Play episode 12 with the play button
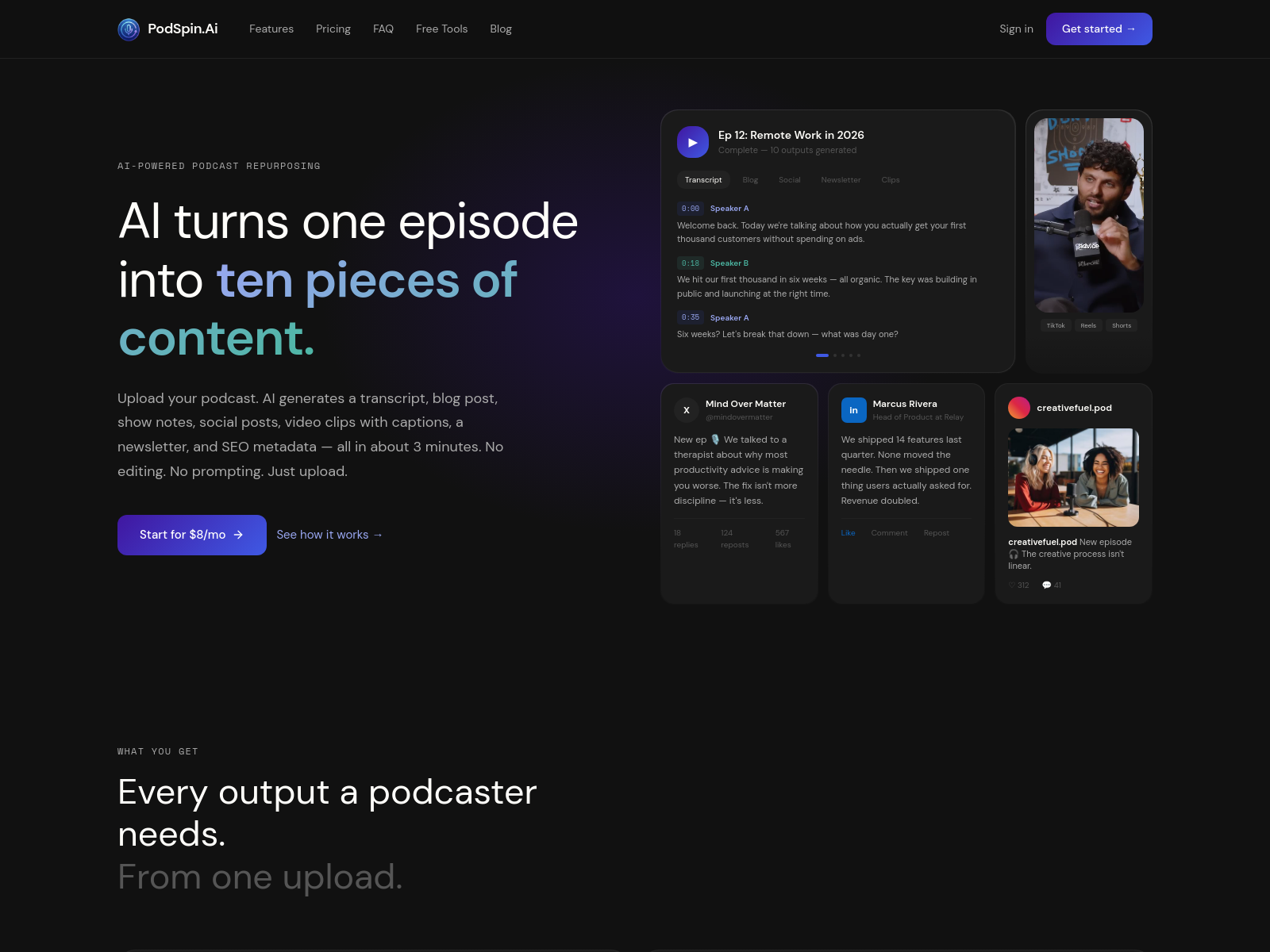 tap(692, 143)
